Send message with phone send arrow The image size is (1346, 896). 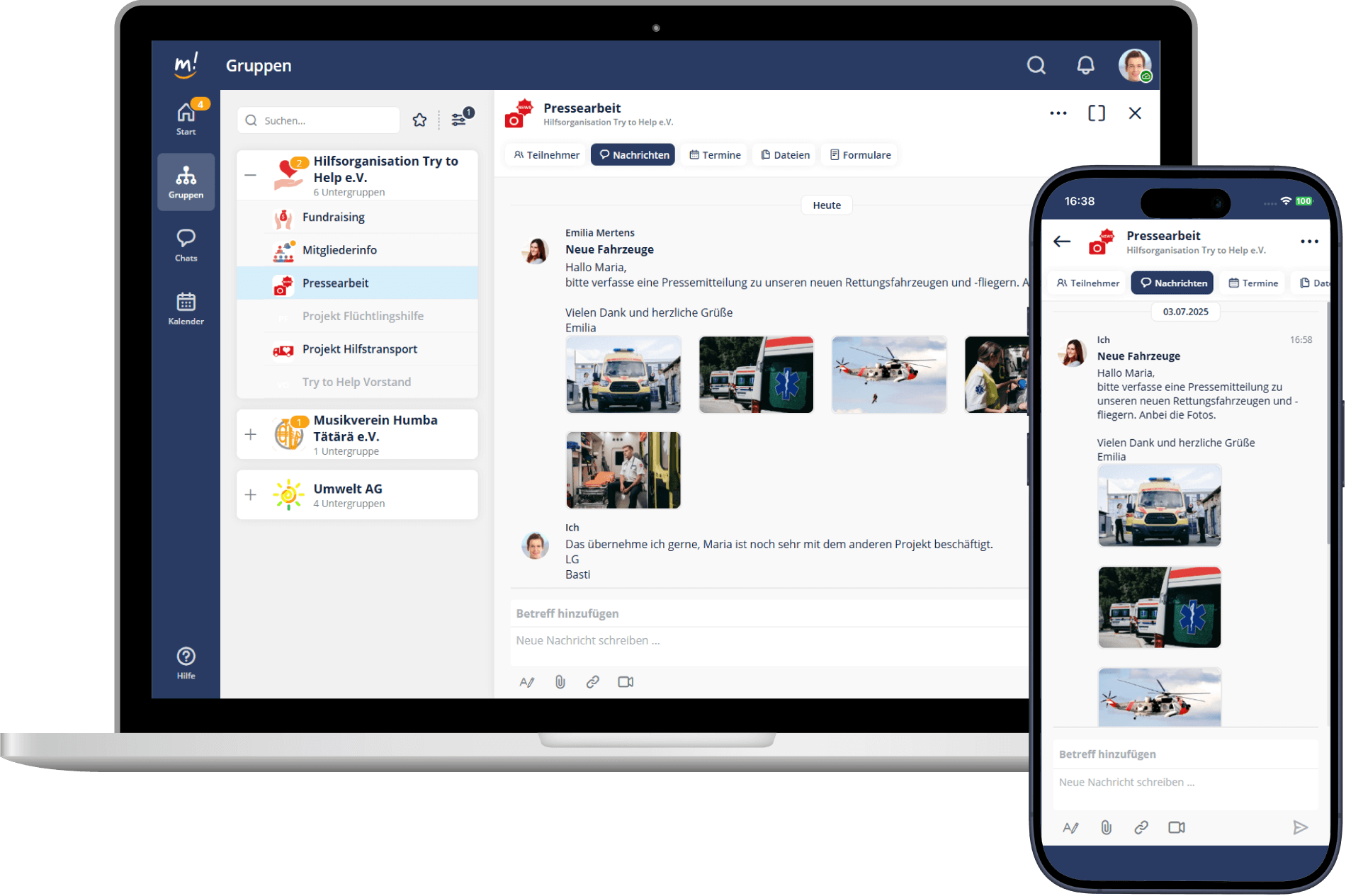1300,827
